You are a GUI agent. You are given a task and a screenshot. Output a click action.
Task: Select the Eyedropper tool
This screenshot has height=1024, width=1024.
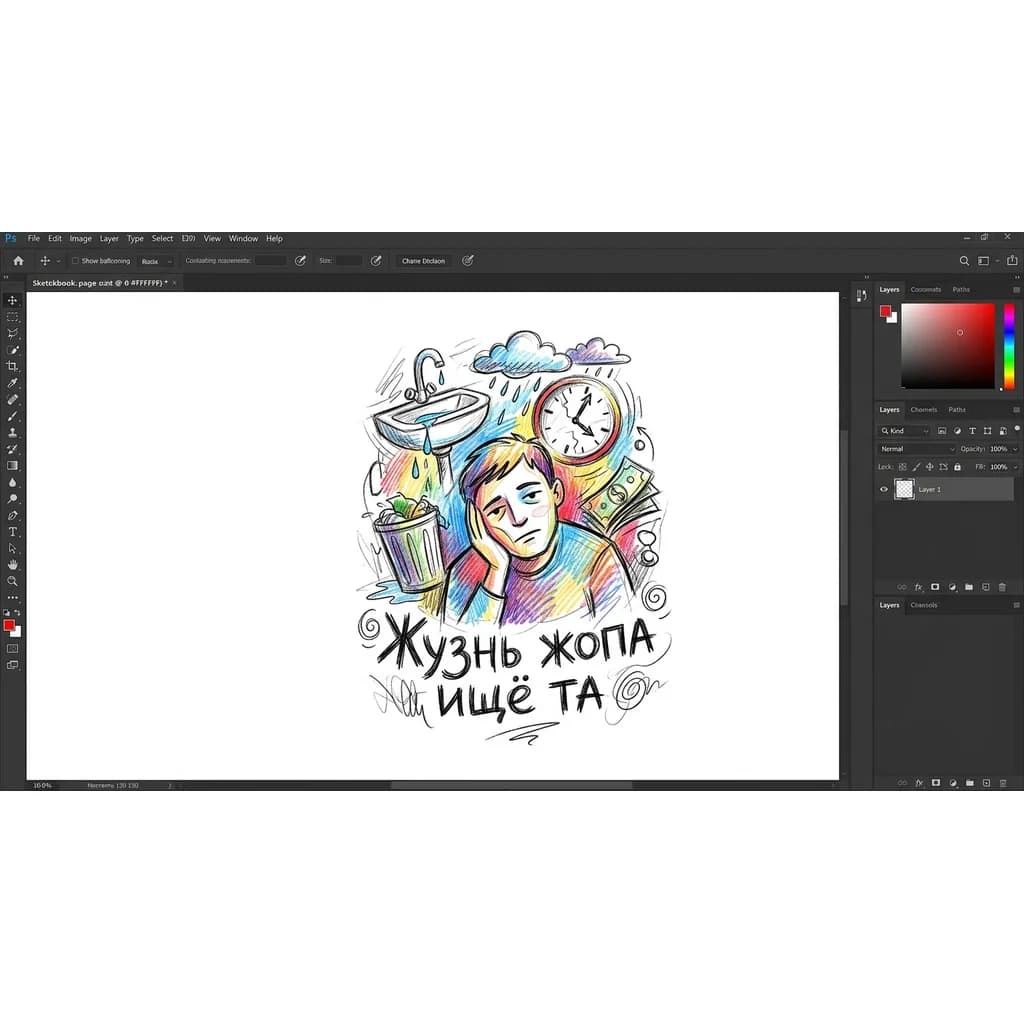(x=13, y=383)
